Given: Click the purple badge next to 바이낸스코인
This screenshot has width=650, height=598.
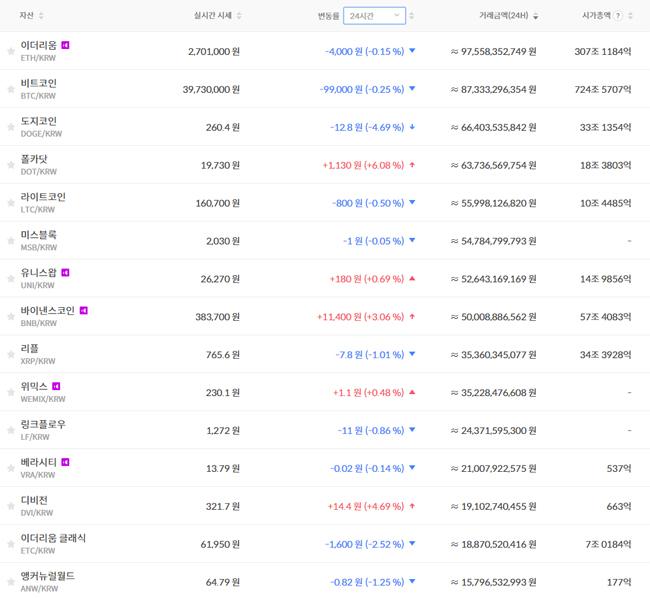Looking at the screenshot, I should [84, 310].
